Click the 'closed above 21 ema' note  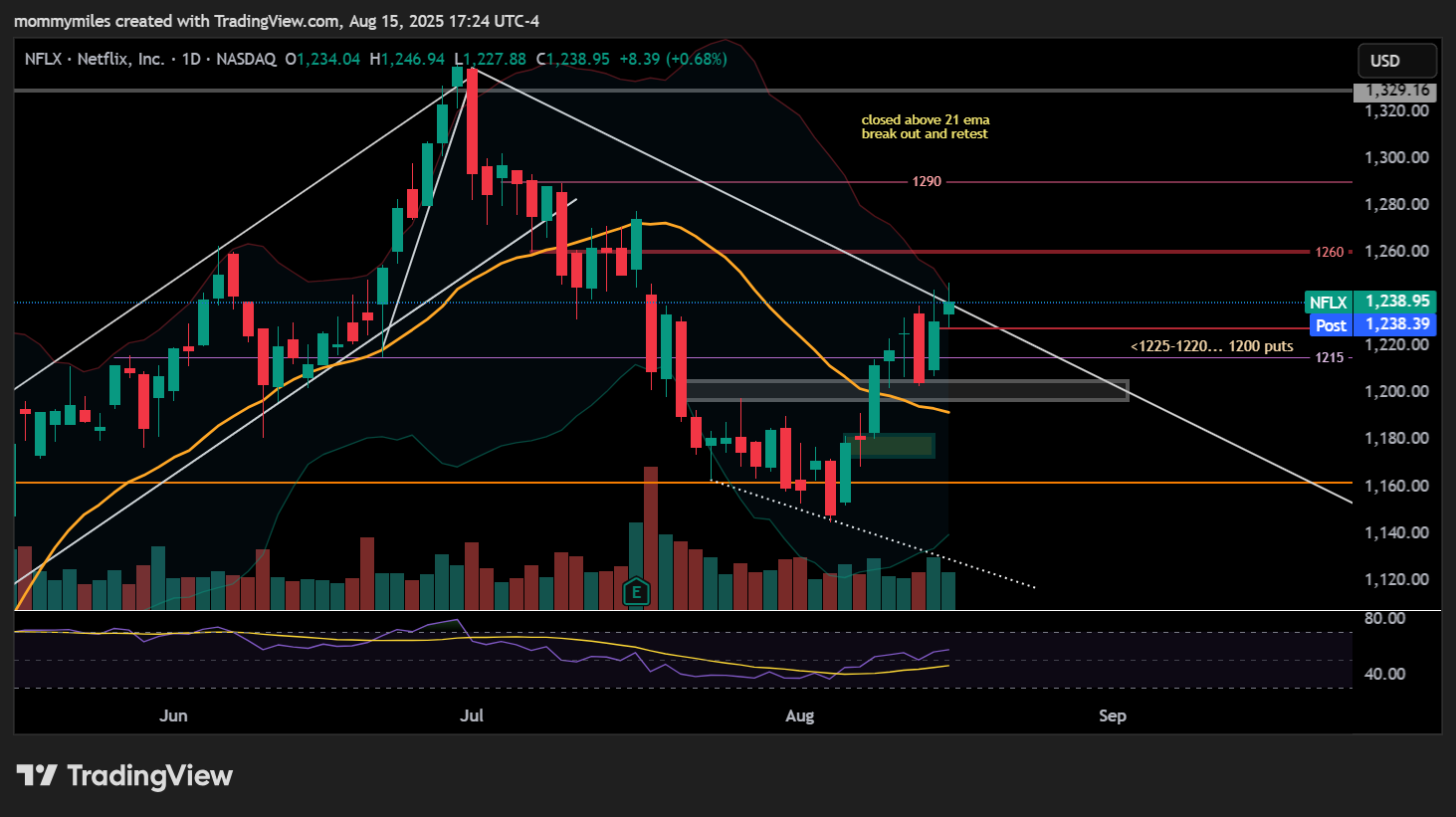pos(926,119)
